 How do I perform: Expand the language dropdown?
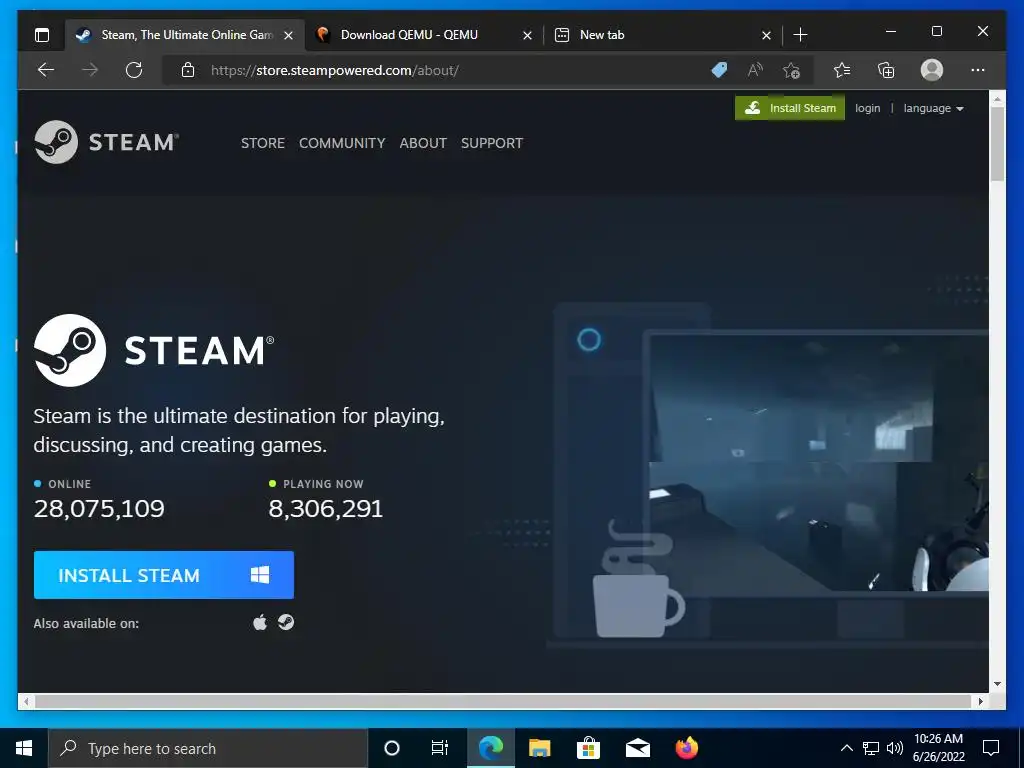933,108
